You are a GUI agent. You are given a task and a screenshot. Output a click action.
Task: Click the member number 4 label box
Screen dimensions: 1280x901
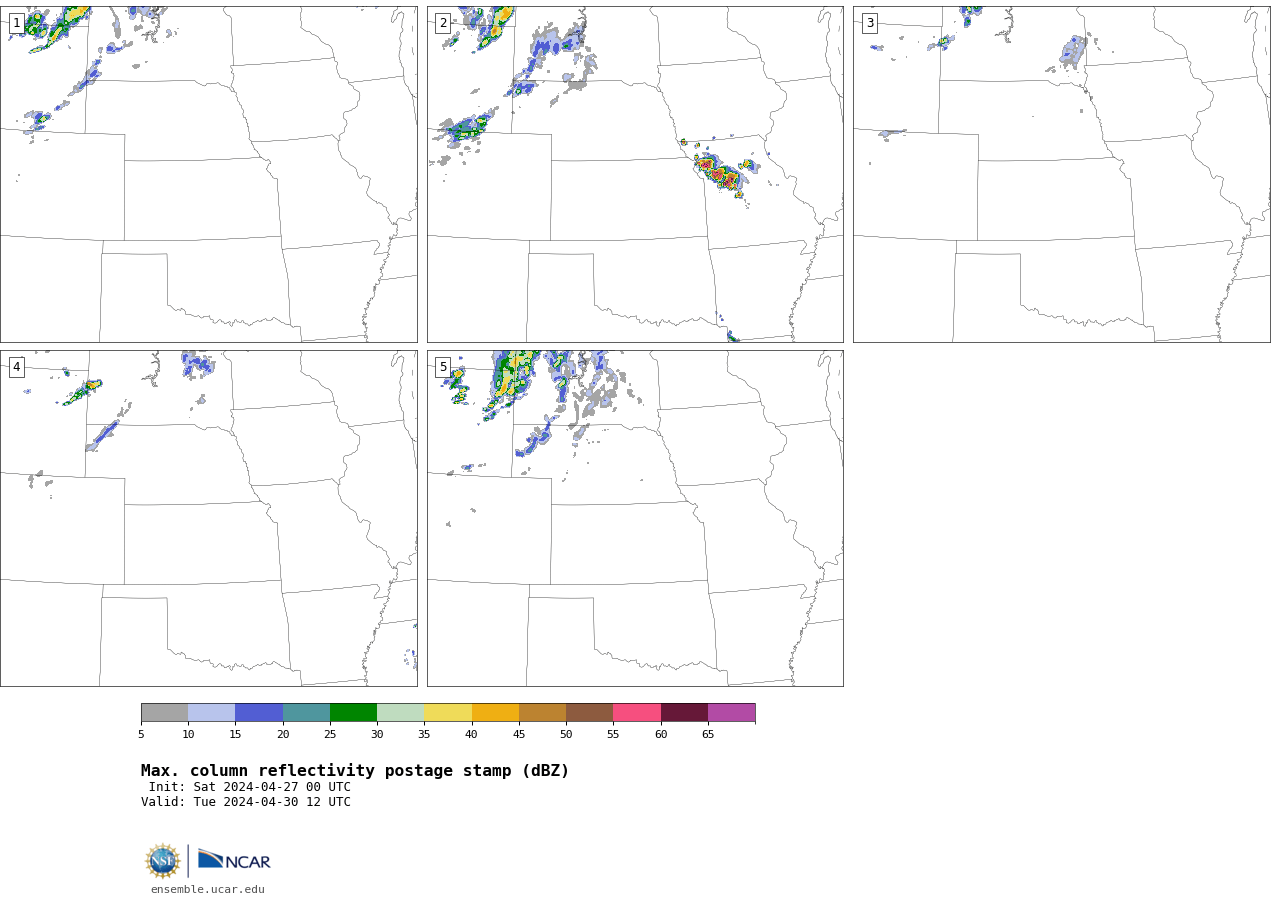coord(16,367)
